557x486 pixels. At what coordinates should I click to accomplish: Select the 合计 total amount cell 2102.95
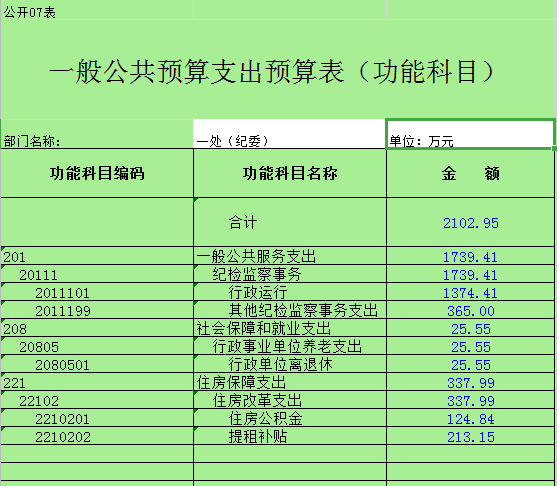(x=470, y=222)
